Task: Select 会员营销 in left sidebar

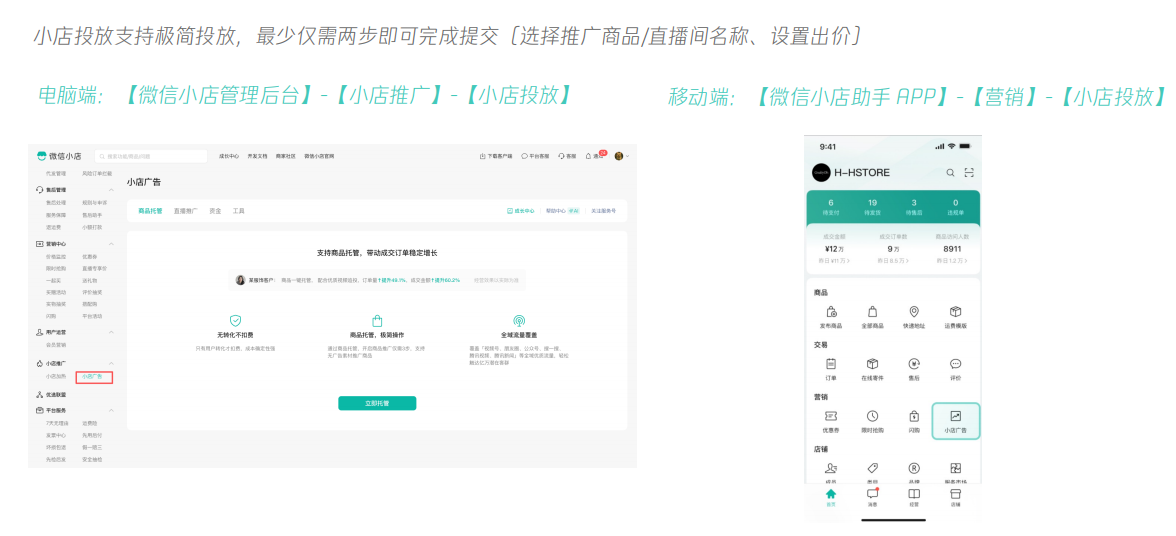Action: tap(56, 345)
